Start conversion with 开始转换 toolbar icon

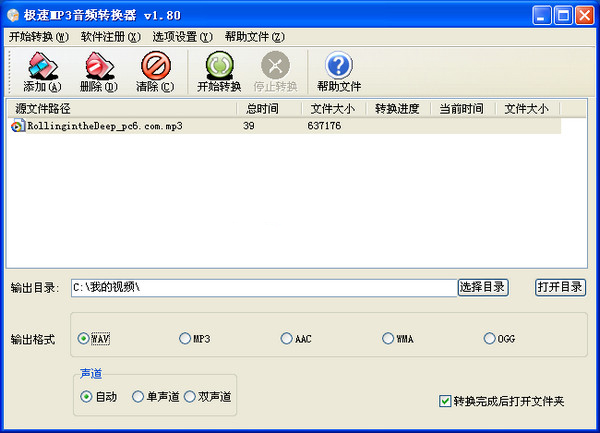(x=219, y=72)
